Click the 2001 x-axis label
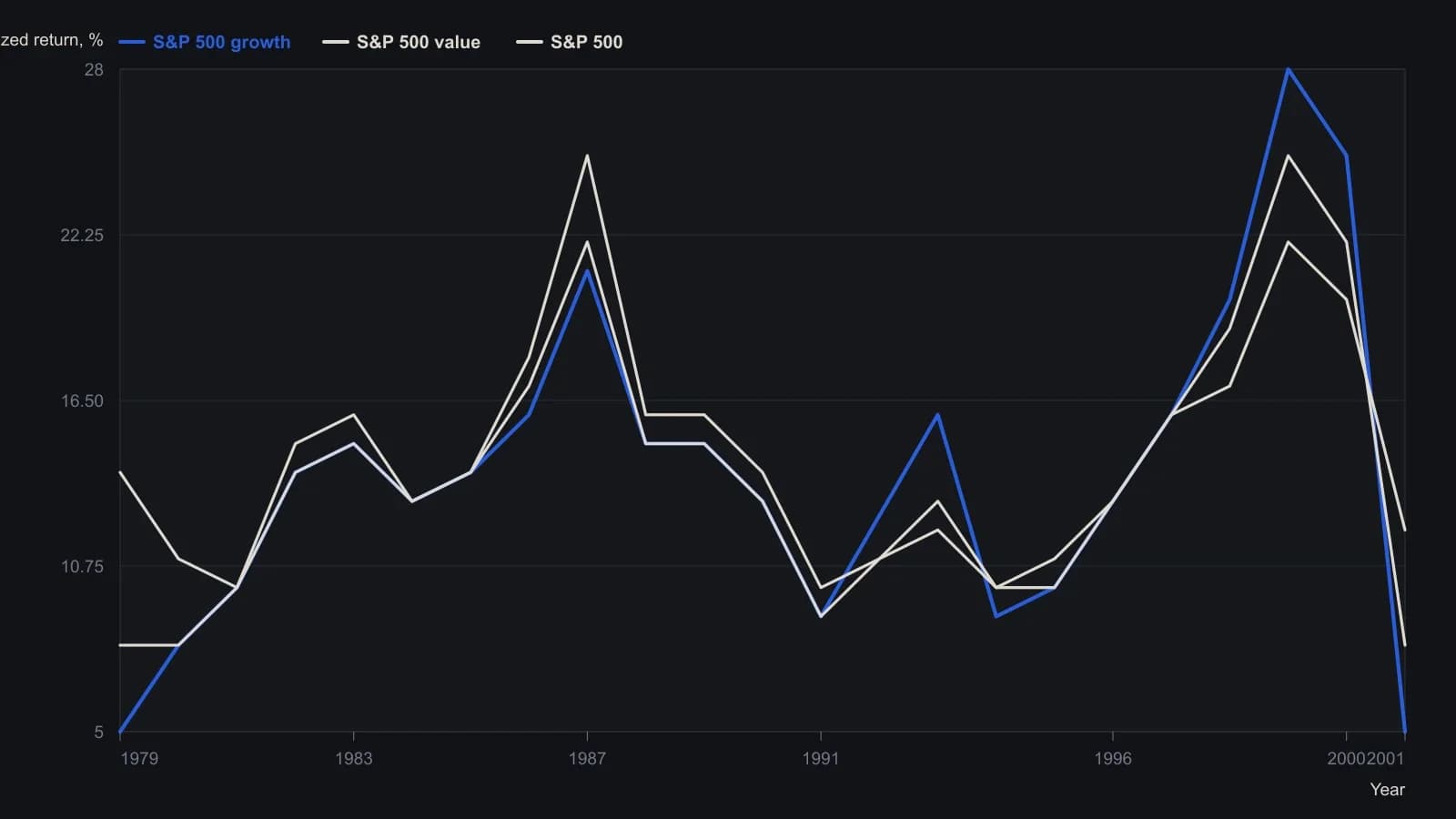 1386,759
